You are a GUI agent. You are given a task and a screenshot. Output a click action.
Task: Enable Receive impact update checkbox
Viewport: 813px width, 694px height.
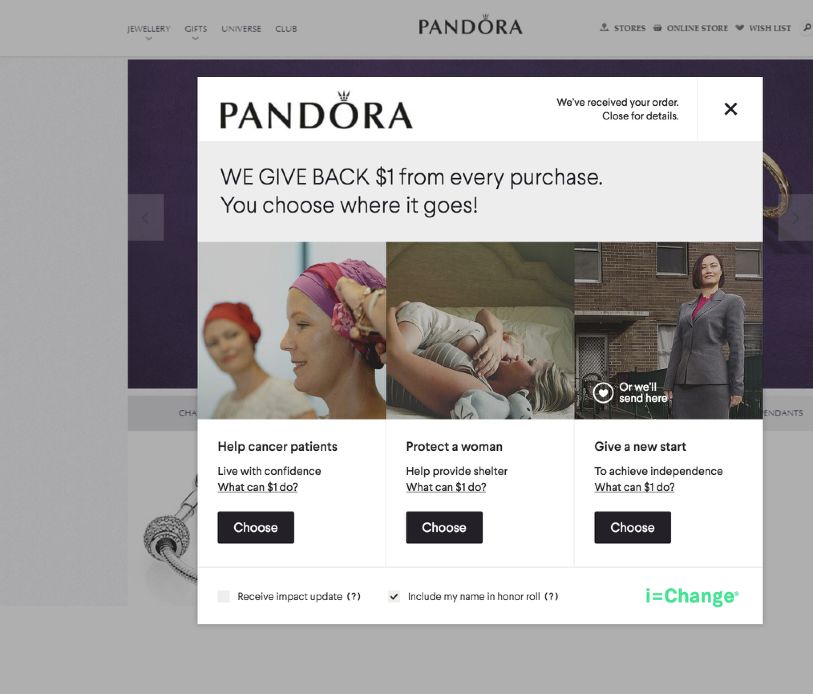[x=223, y=596]
